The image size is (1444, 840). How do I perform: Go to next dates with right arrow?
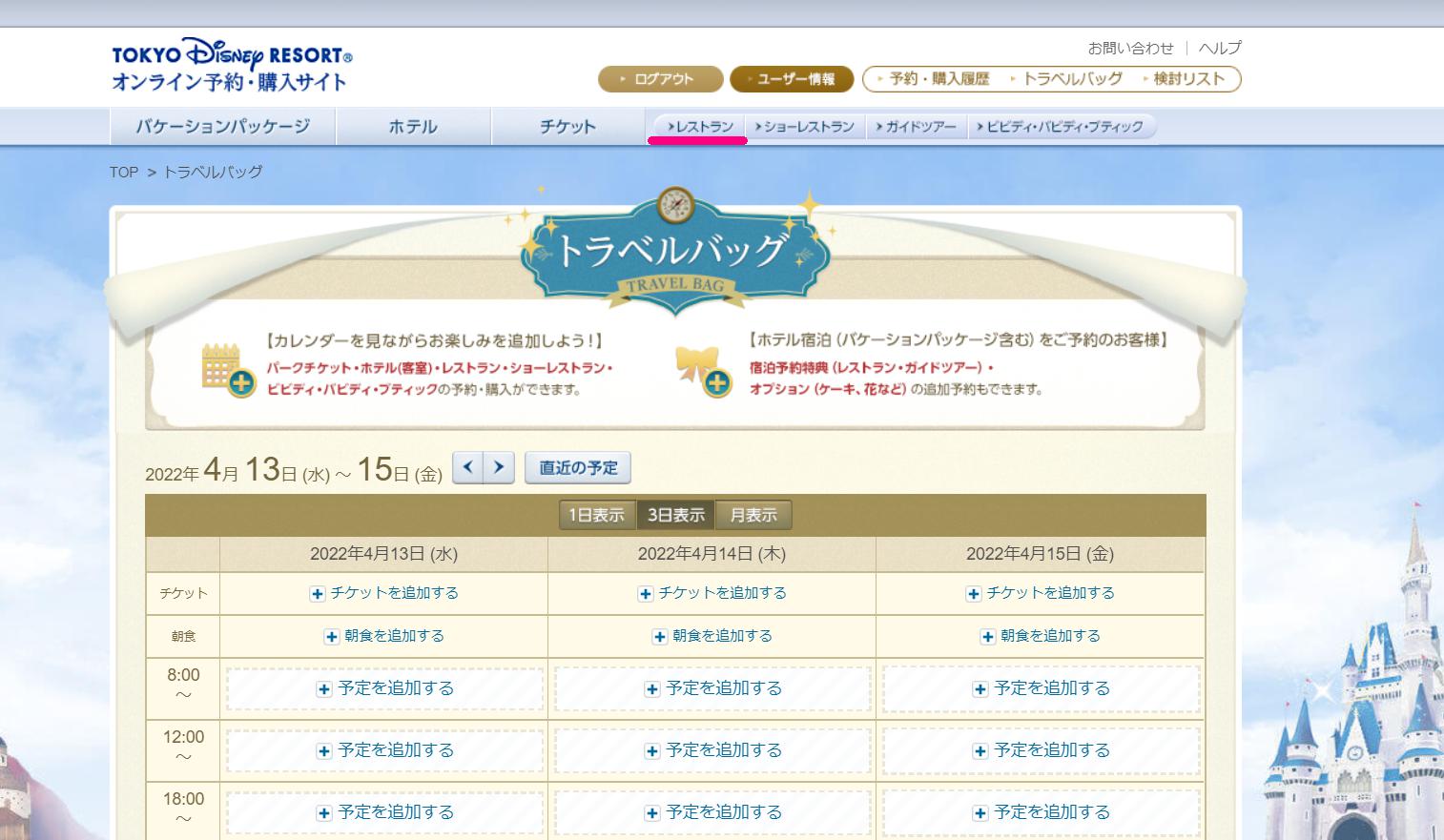point(499,468)
